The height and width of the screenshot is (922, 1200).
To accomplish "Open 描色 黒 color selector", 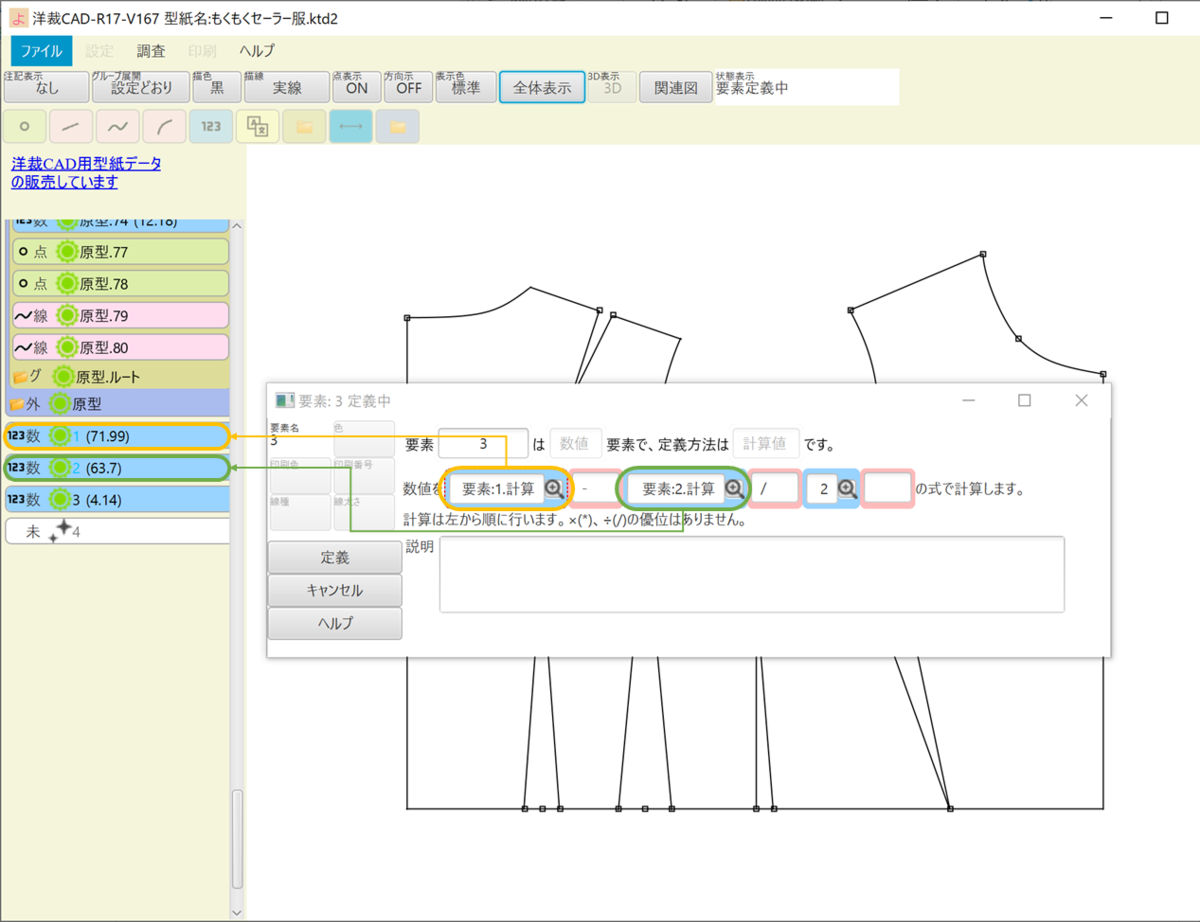I will [216, 86].
